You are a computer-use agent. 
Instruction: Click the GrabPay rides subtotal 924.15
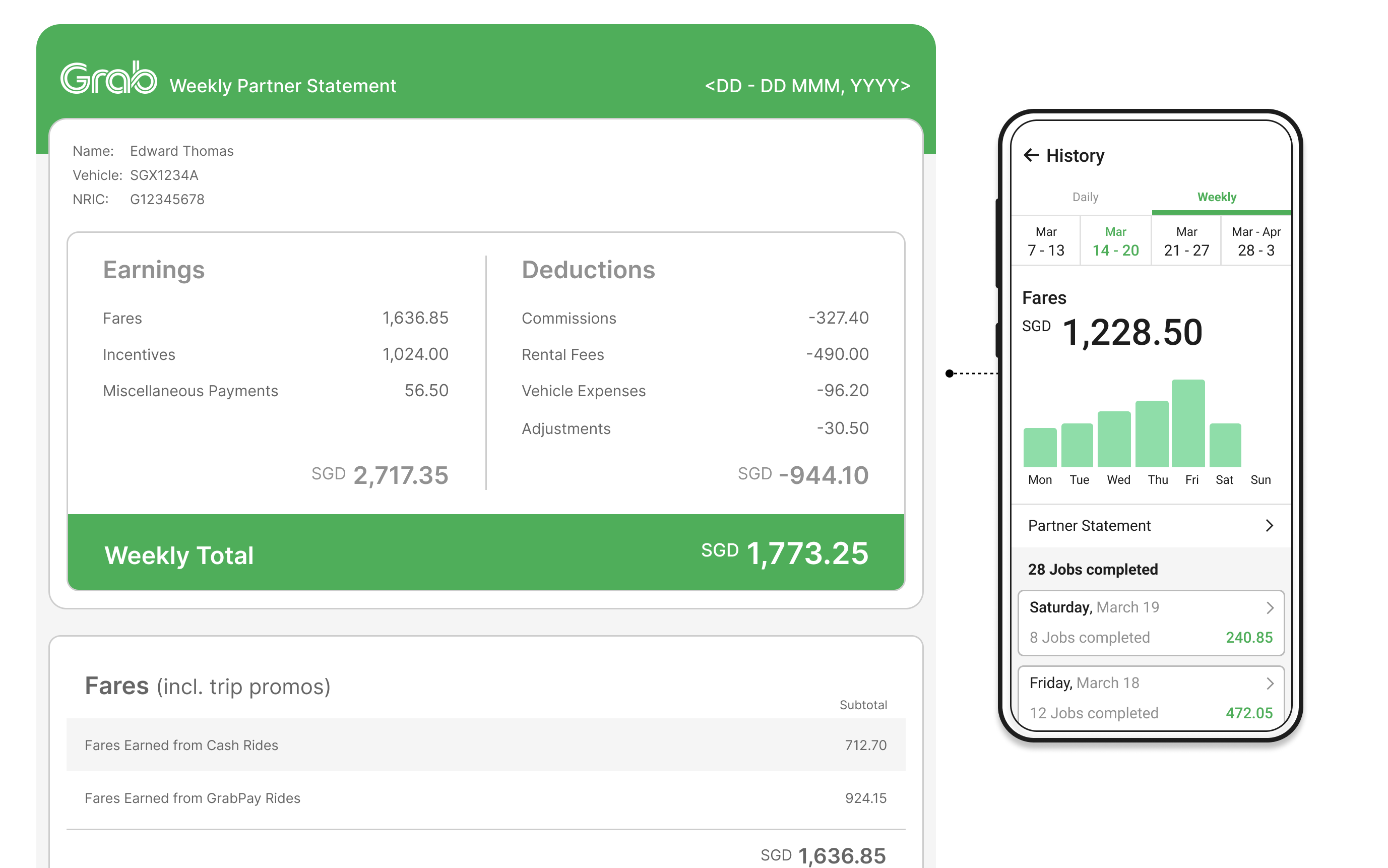[866, 798]
